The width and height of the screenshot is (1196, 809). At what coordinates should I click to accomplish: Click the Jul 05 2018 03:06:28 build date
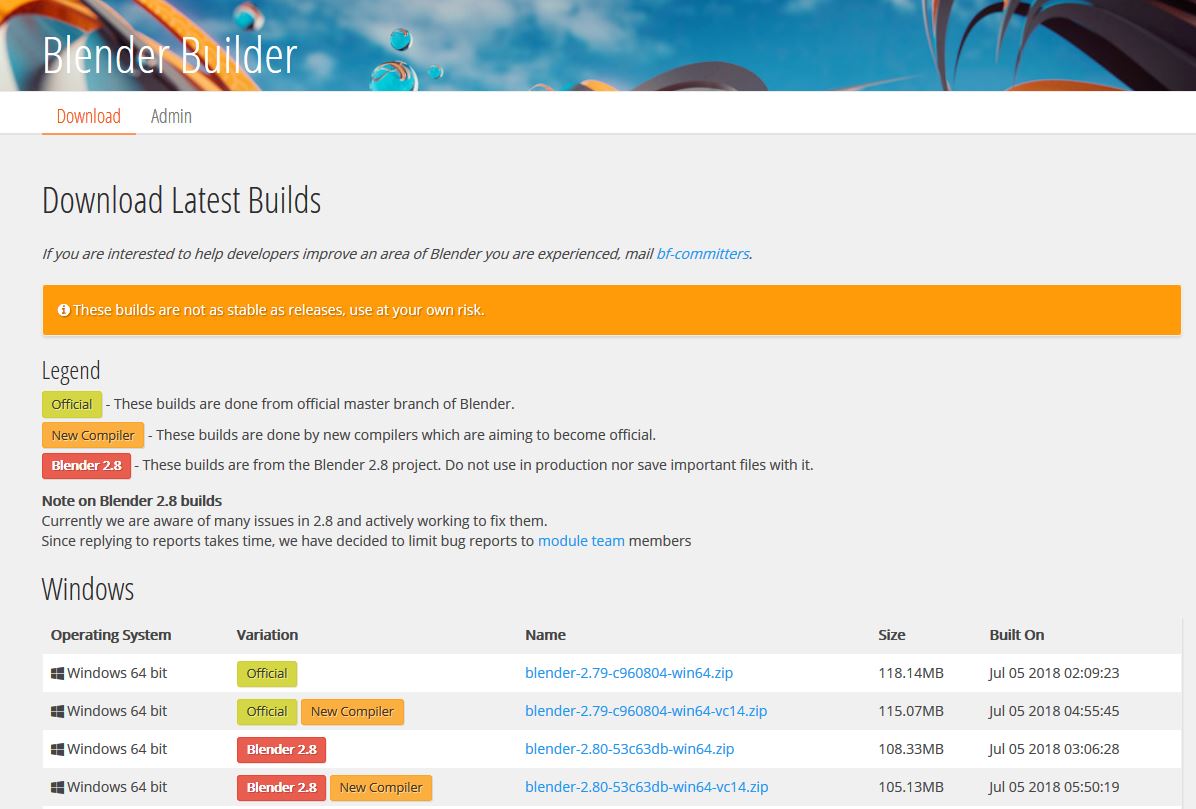click(x=1054, y=749)
